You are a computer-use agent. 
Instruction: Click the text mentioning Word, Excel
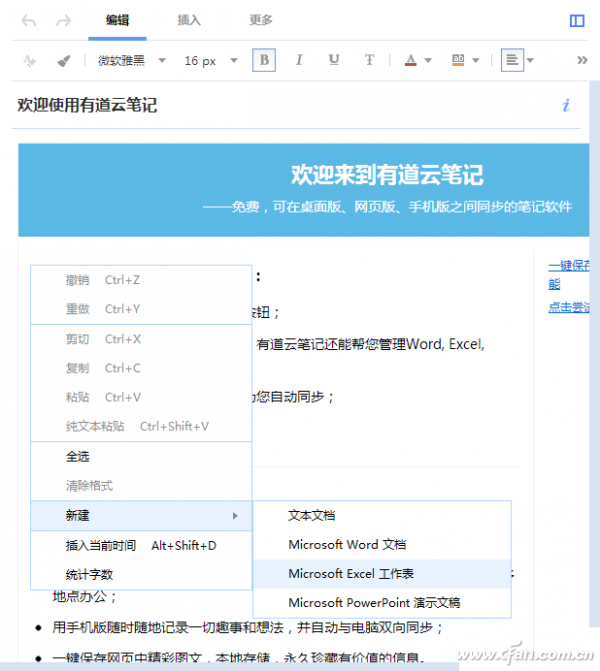[x=371, y=344]
